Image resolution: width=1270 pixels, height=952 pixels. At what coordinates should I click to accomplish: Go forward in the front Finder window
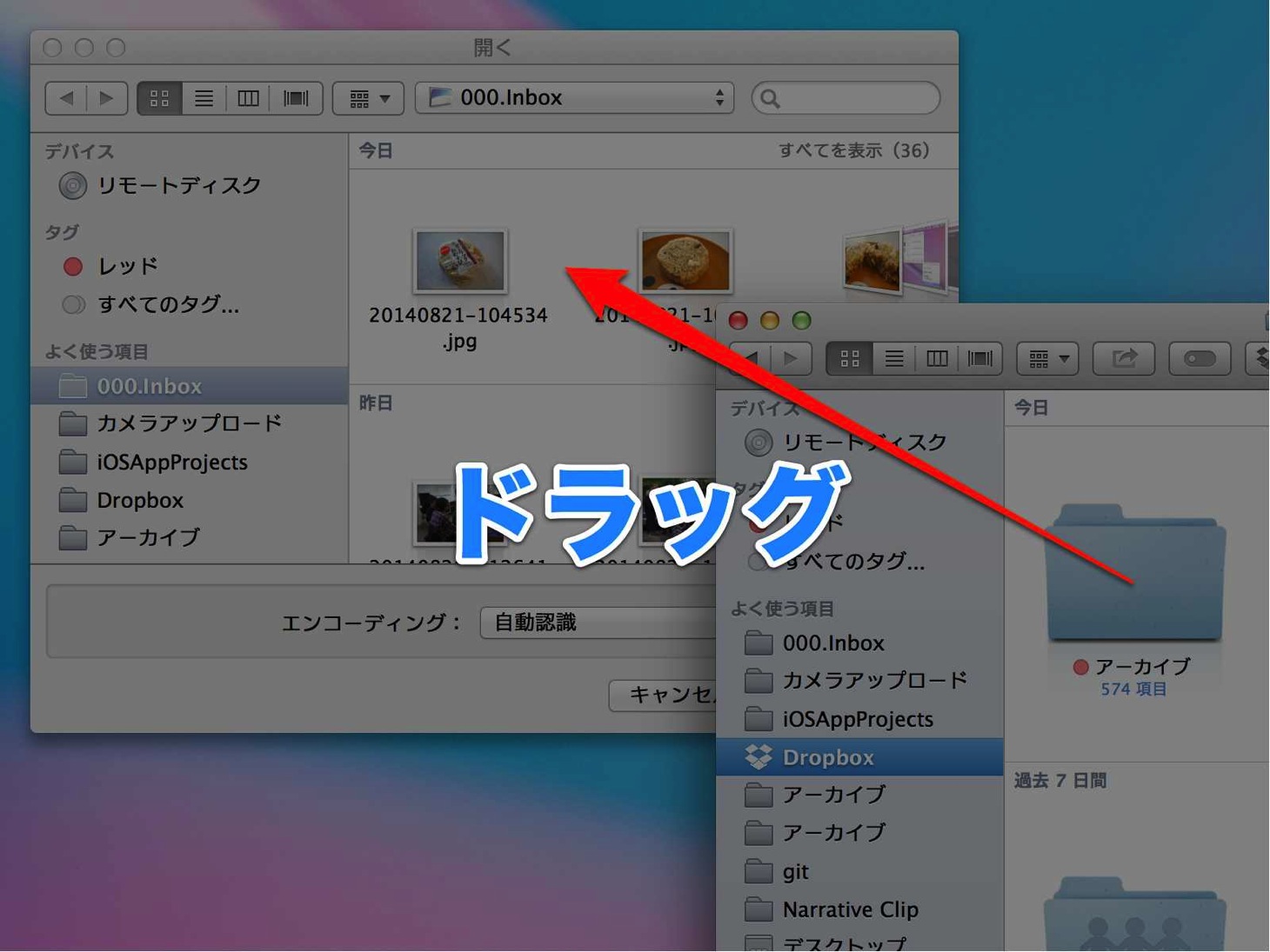[791, 358]
